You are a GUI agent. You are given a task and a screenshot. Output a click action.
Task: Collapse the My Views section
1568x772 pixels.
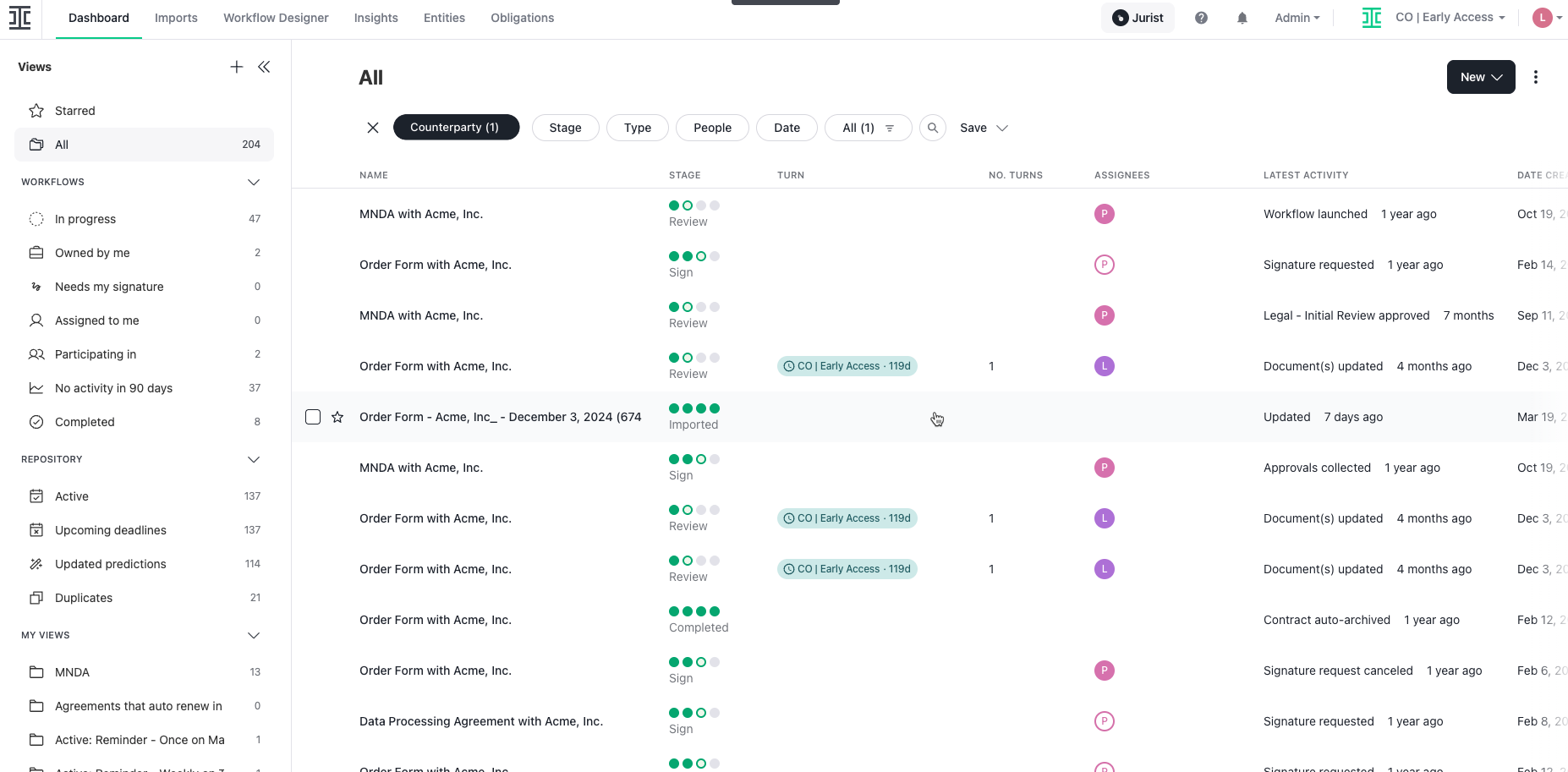pyautogui.click(x=253, y=635)
